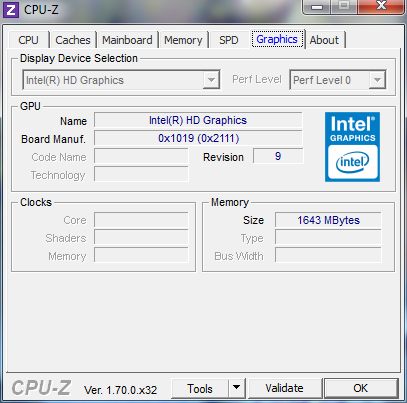Screen dimensions: 407x403
Task: Select the Memory tab
Action: (183, 40)
